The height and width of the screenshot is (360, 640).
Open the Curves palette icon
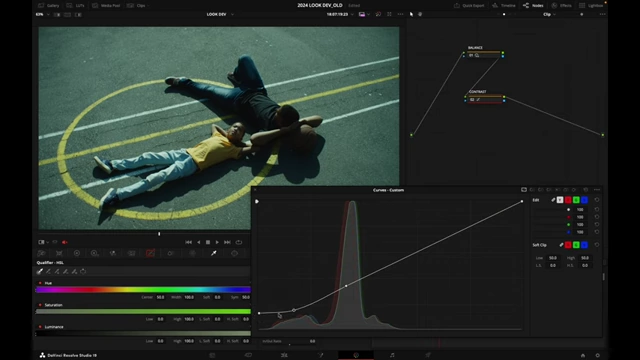tap(150, 253)
